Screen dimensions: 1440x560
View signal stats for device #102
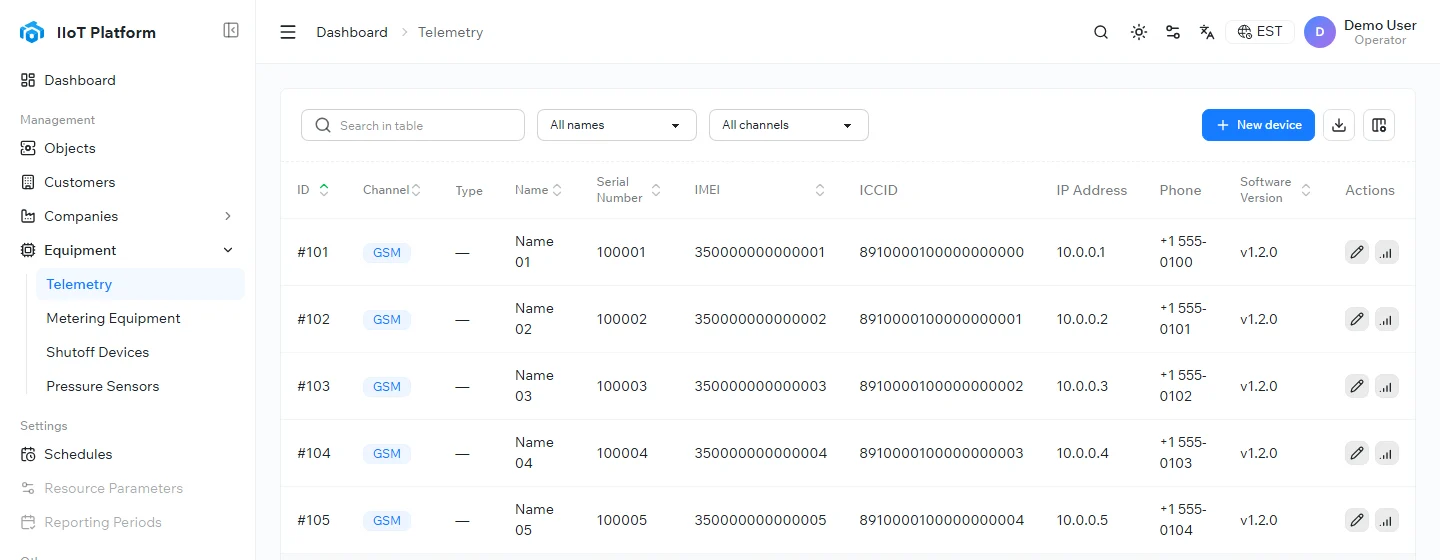pos(1386,319)
